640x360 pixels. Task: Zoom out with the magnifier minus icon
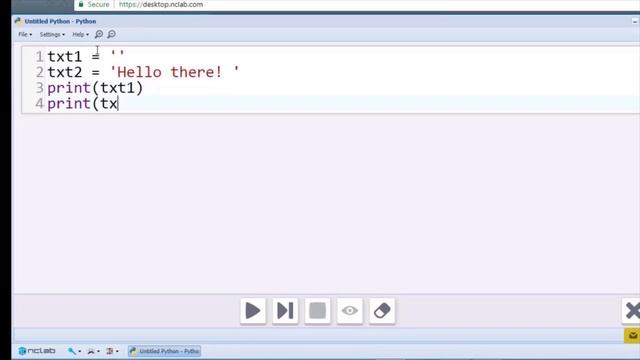[x=111, y=34]
